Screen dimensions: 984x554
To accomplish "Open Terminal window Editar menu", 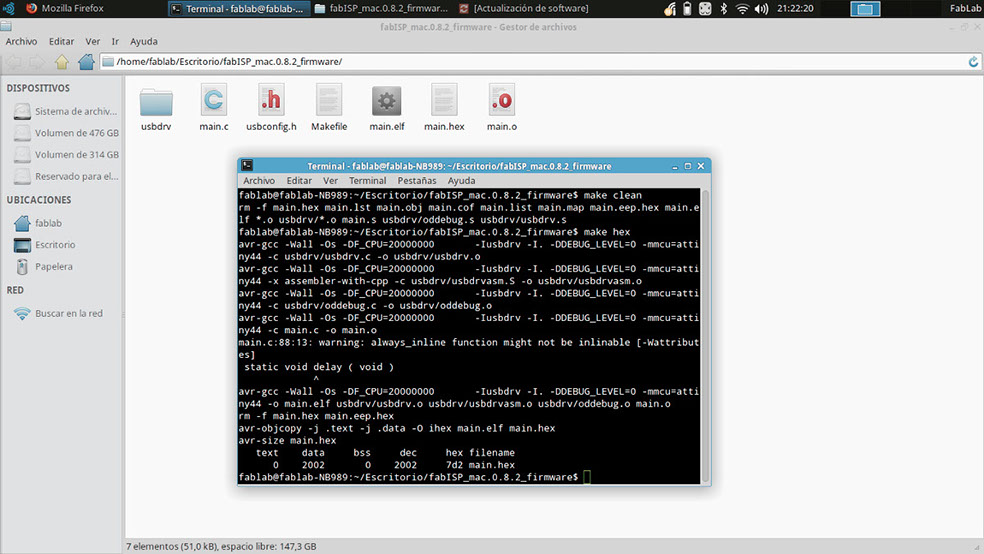I will [299, 181].
